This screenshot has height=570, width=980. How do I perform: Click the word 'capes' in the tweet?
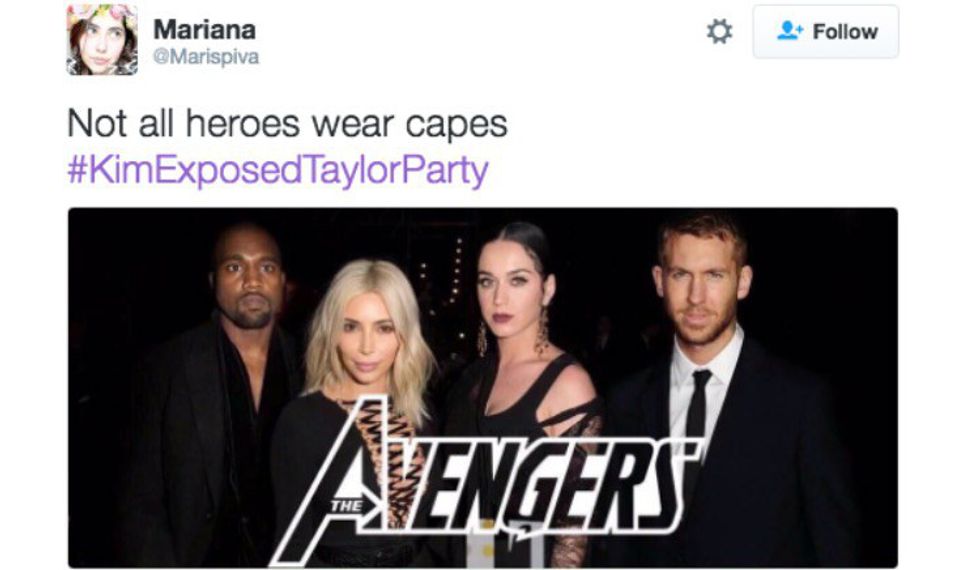click(456, 125)
